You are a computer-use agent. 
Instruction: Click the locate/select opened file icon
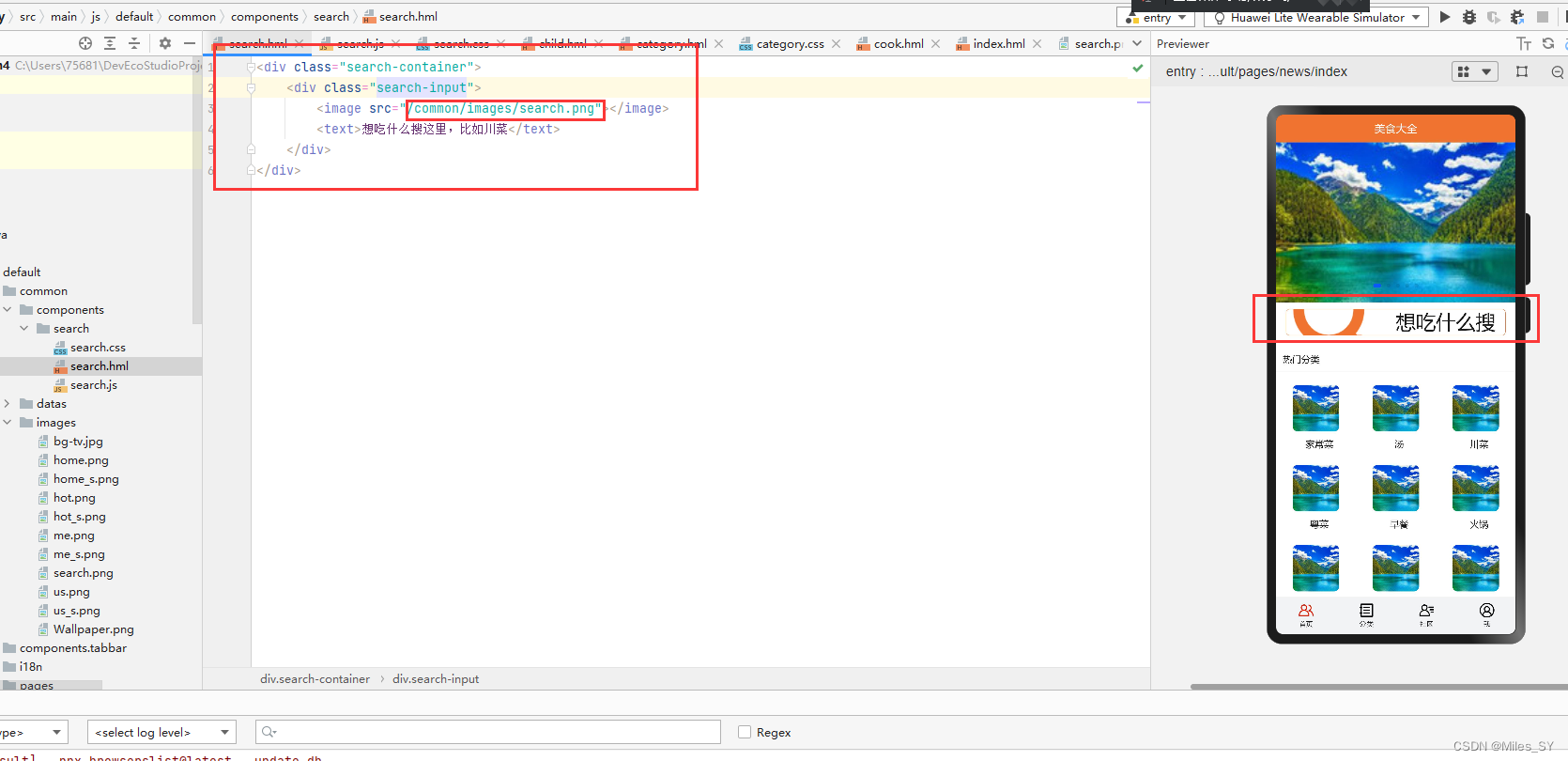coord(85,43)
